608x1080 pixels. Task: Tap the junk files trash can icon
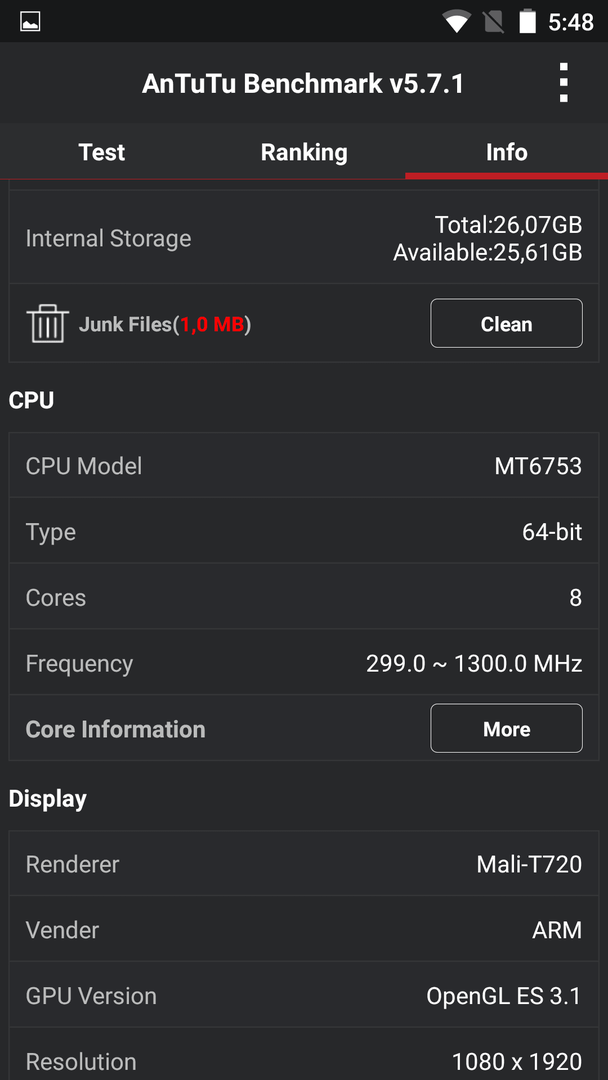click(48, 324)
